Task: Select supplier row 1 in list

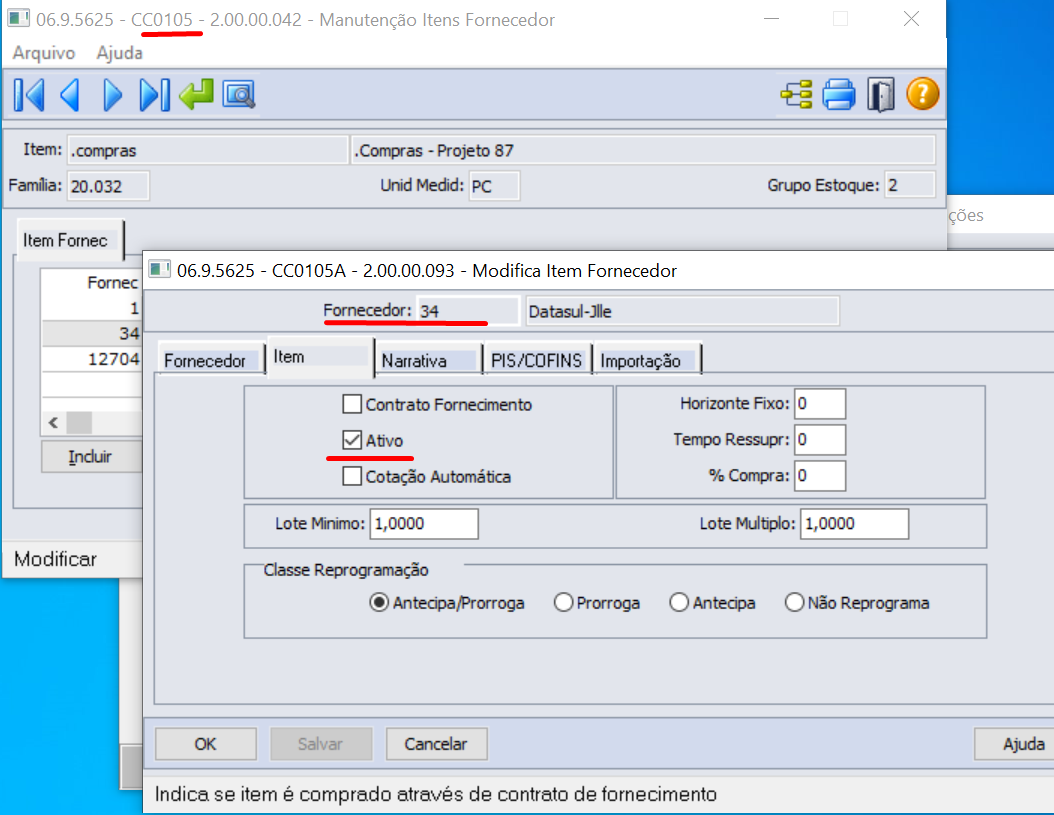Action: point(92,308)
